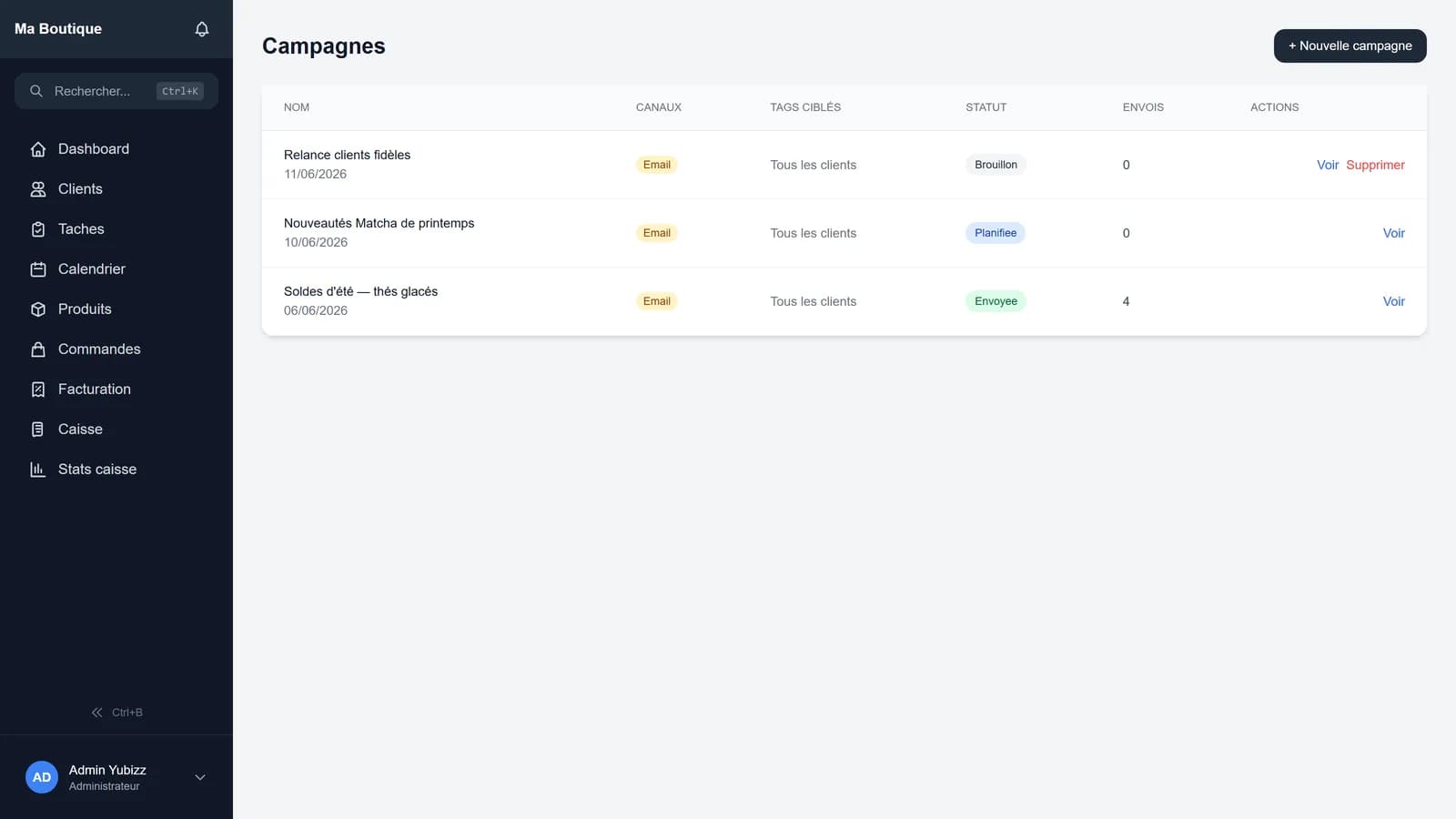Collapse the sidebar with double-chevron icon

click(96, 713)
